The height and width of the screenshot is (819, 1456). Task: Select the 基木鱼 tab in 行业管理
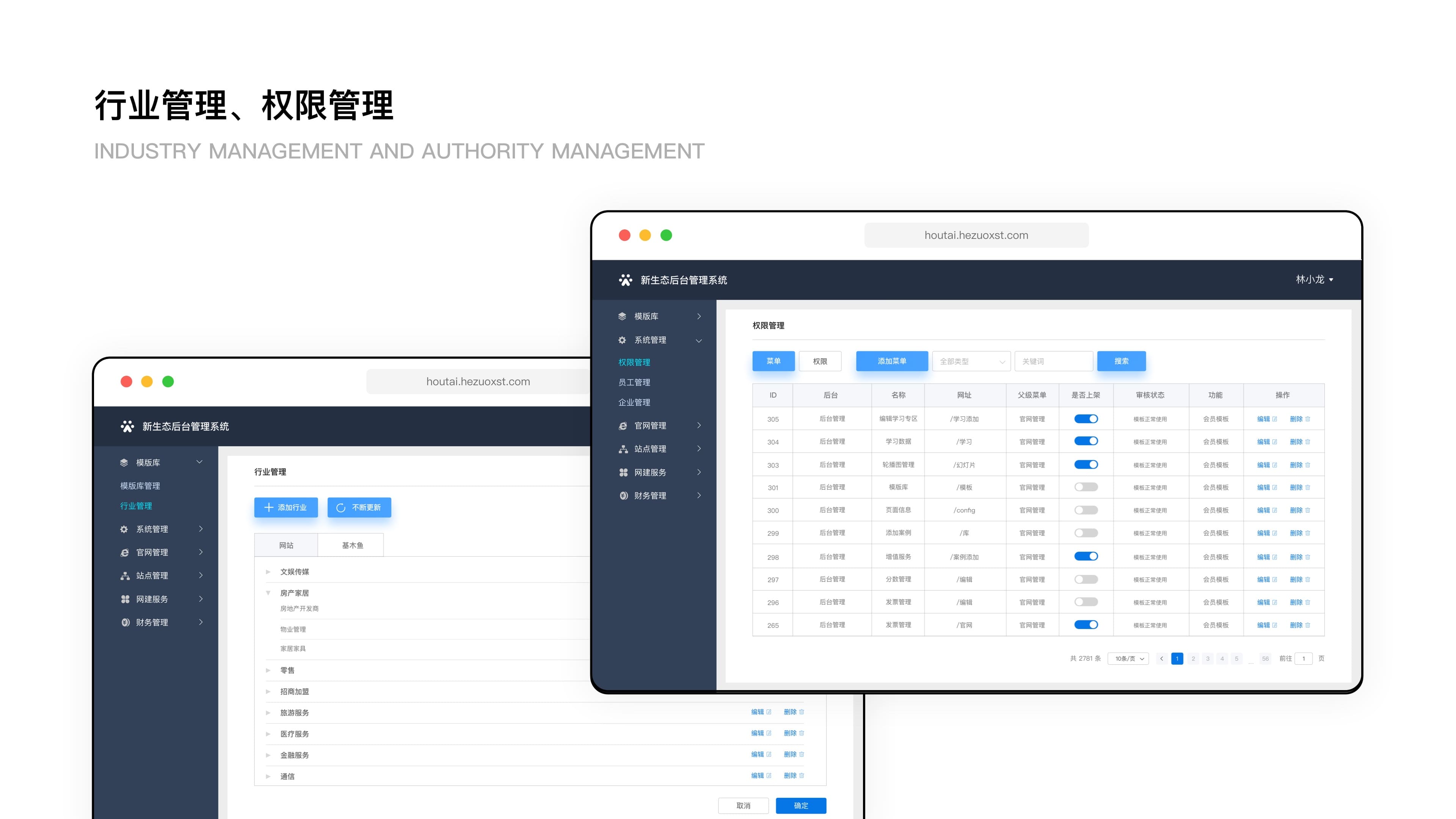pos(351,546)
